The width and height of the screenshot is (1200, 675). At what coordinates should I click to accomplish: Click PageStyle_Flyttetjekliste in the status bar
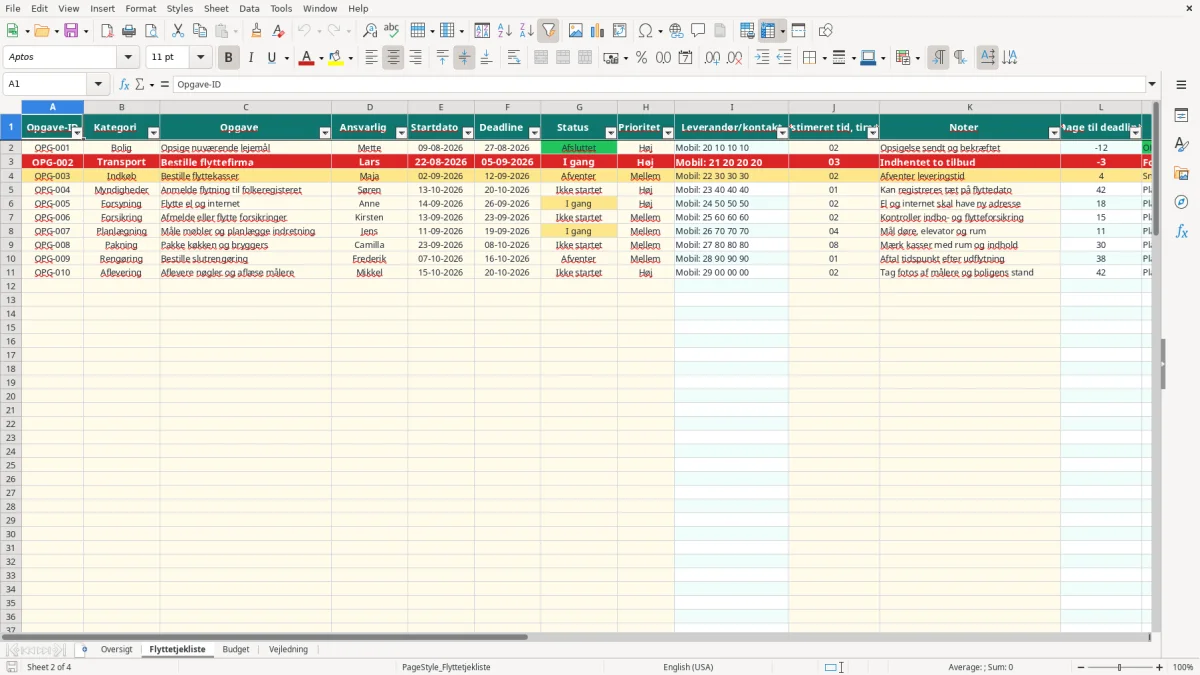446,667
